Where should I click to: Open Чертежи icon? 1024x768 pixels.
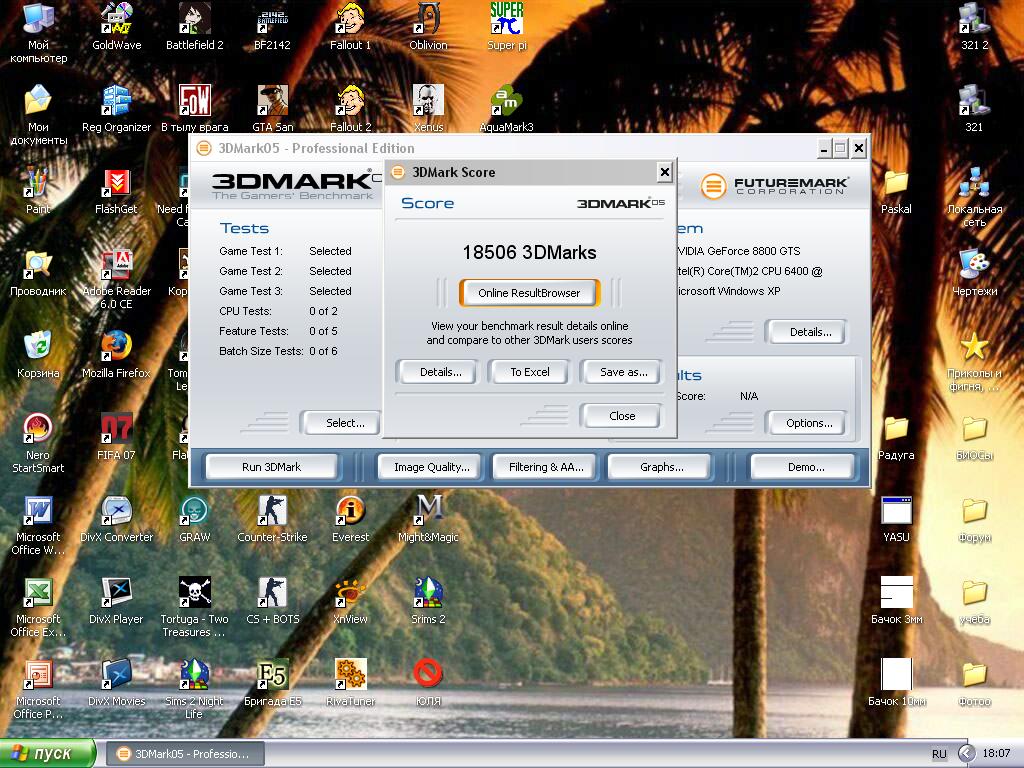[974, 274]
